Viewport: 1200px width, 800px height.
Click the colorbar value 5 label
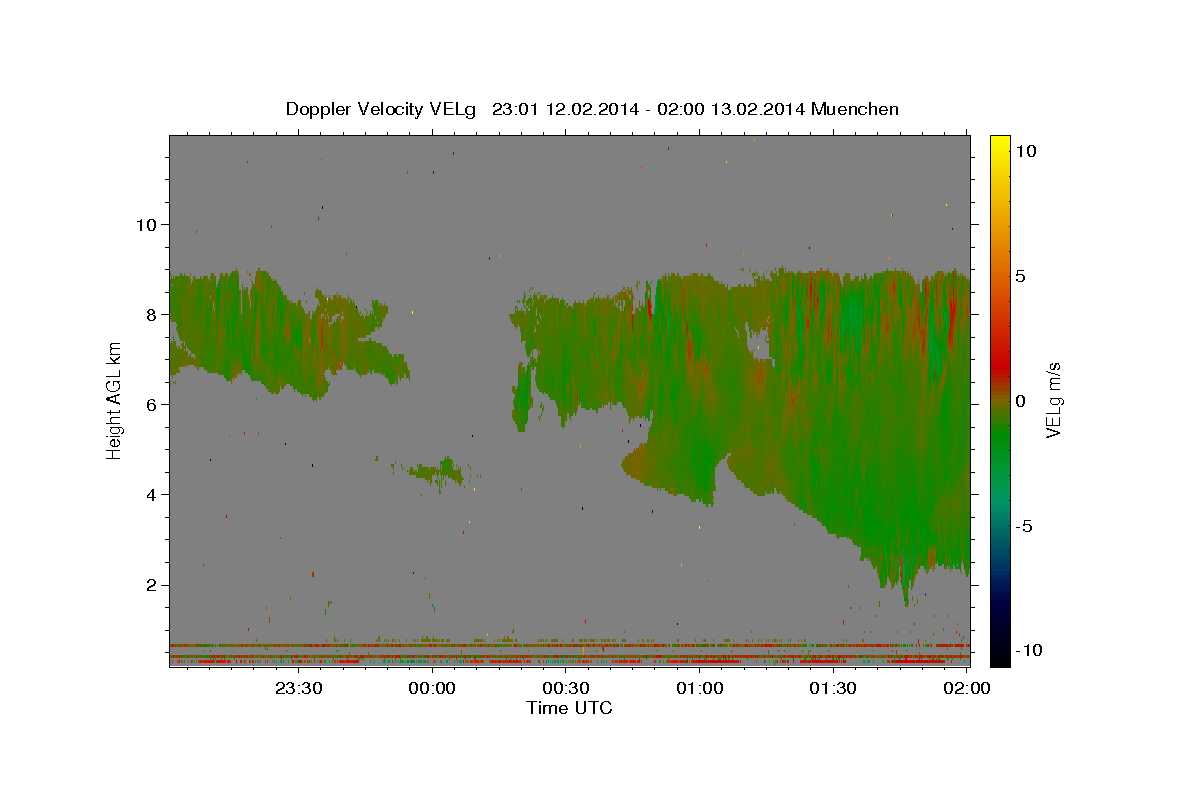(x=1021, y=276)
